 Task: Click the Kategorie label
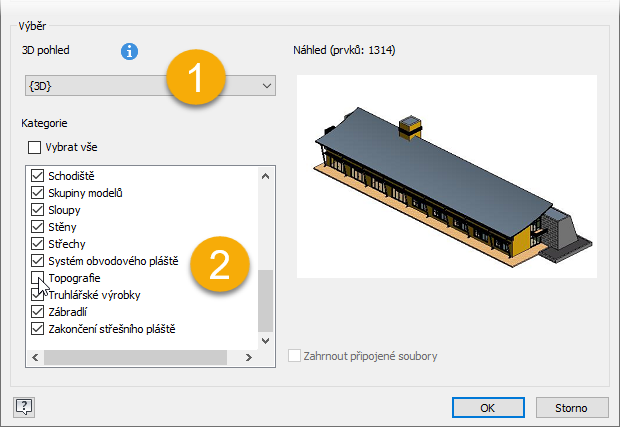coord(44,123)
